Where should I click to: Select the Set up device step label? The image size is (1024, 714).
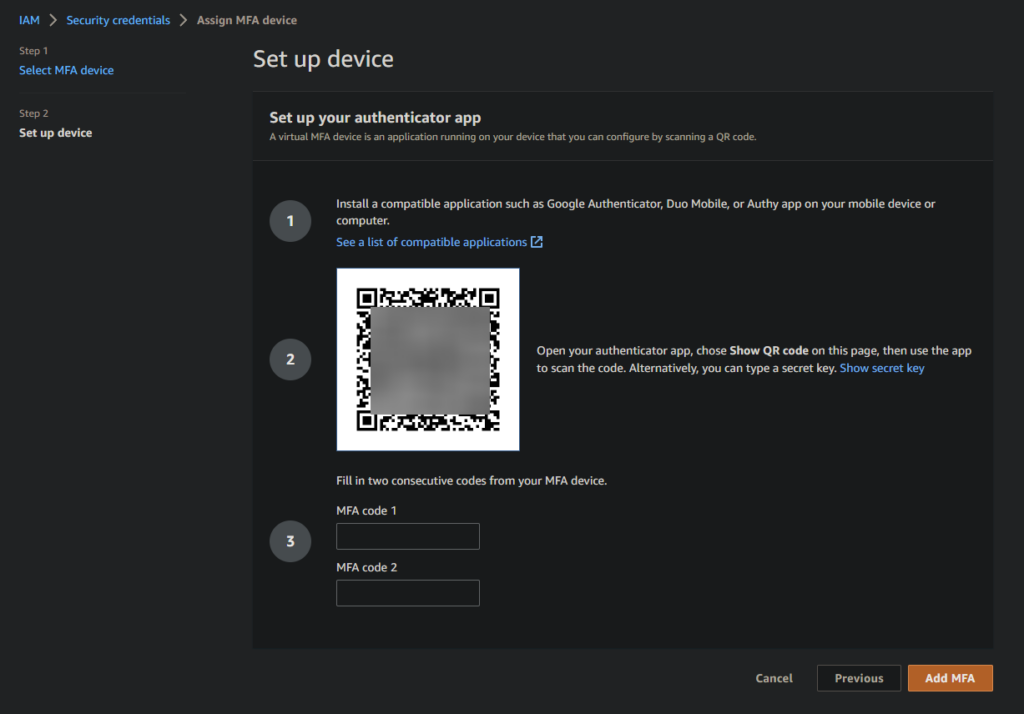55,132
